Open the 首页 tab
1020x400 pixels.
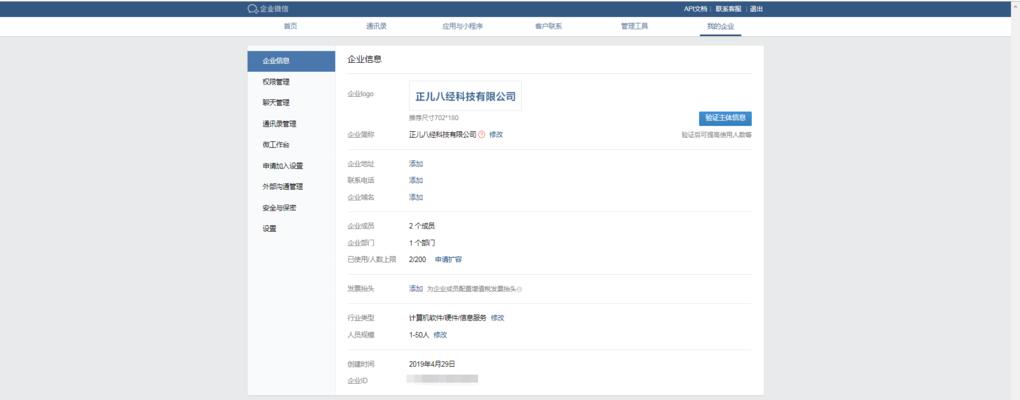tap(291, 27)
